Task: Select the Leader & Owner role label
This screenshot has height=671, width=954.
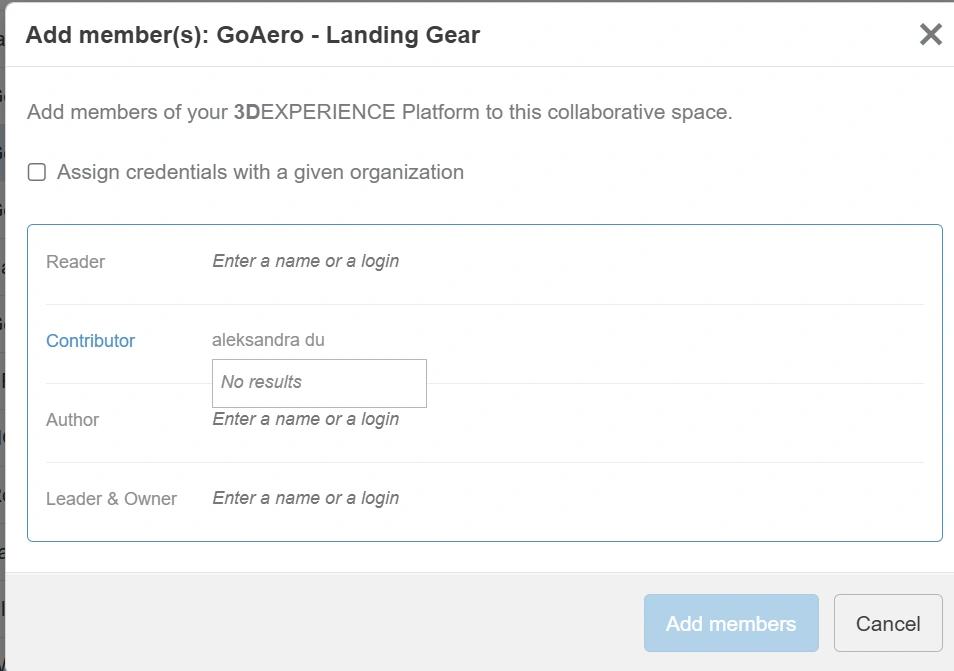Action: (x=111, y=499)
